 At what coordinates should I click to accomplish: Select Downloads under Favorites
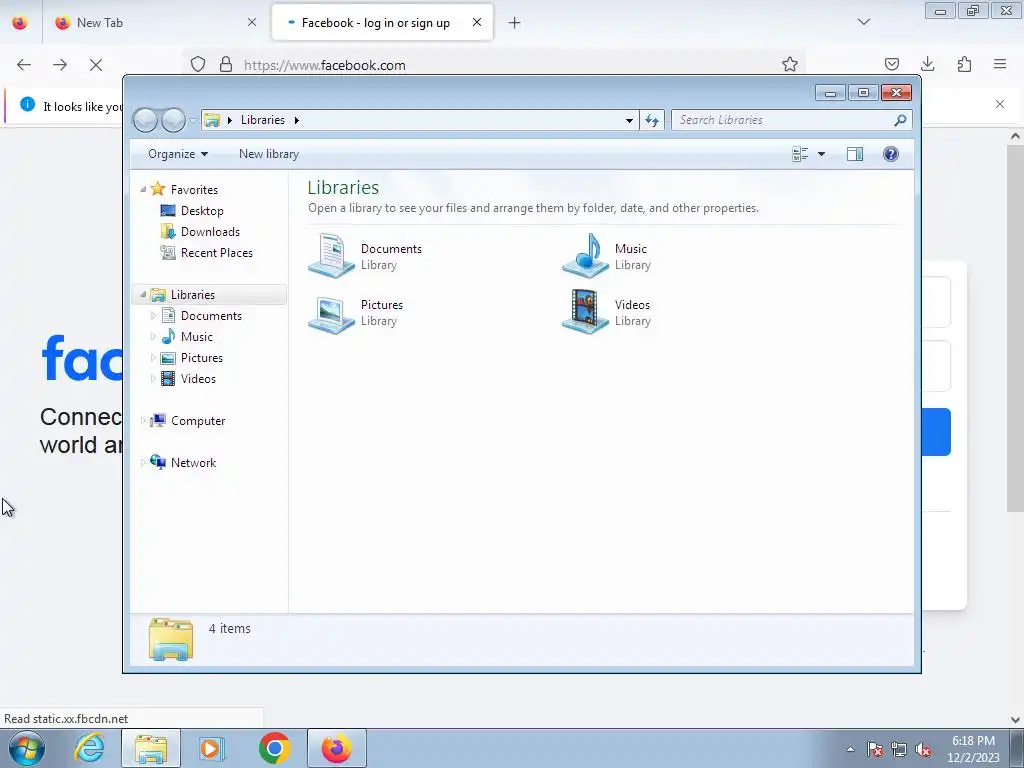pyautogui.click(x=210, y=232)
